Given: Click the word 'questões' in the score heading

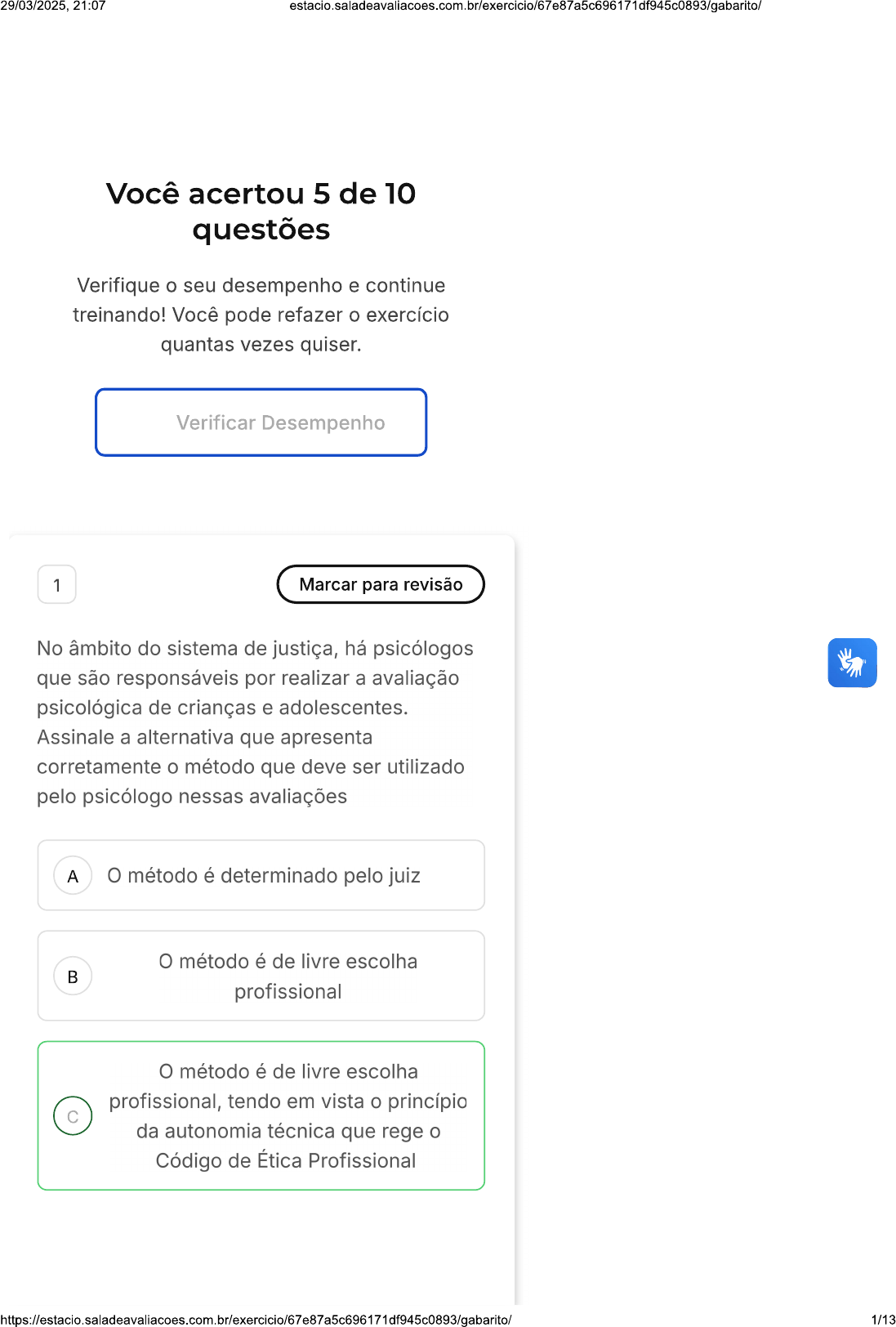Looking at the screenshot, I should coord(261,230).
